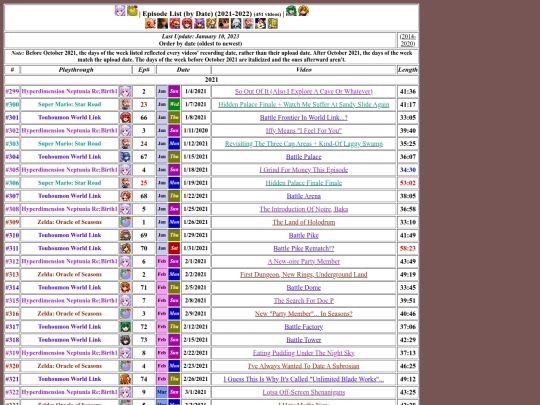The height and width of the screenshot is (405, 540).
Task: Click the 'Playthrough' column header
Action: point(76,70)
